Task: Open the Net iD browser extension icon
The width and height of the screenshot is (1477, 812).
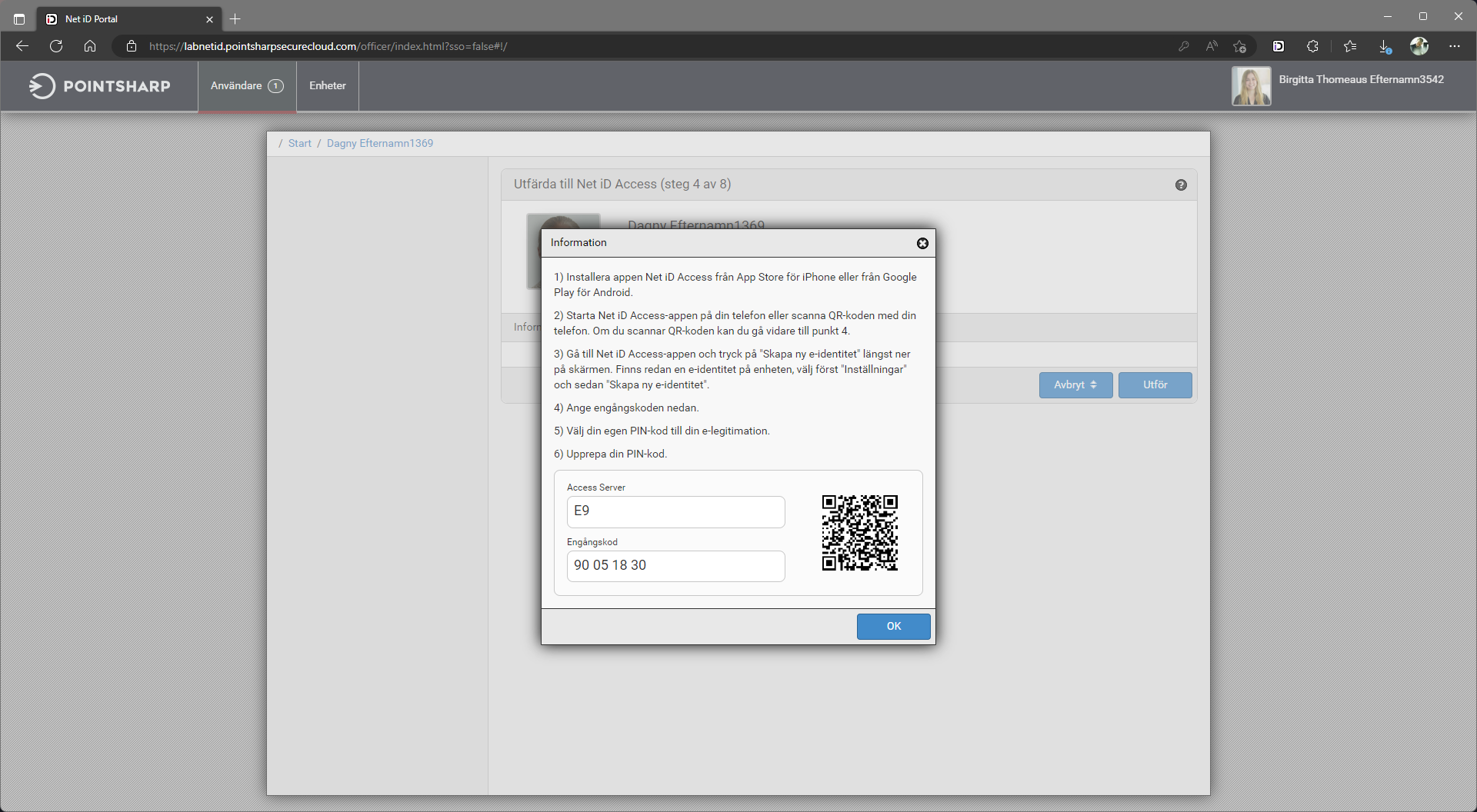Action: coord(1279,46)
